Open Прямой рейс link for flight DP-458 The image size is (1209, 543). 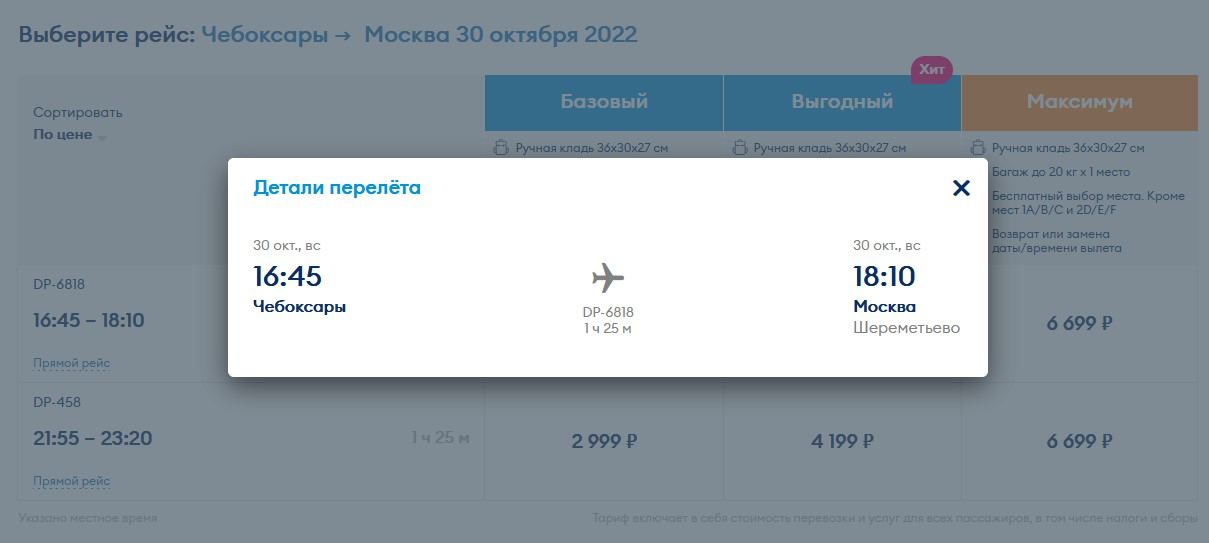click(71, 481)
